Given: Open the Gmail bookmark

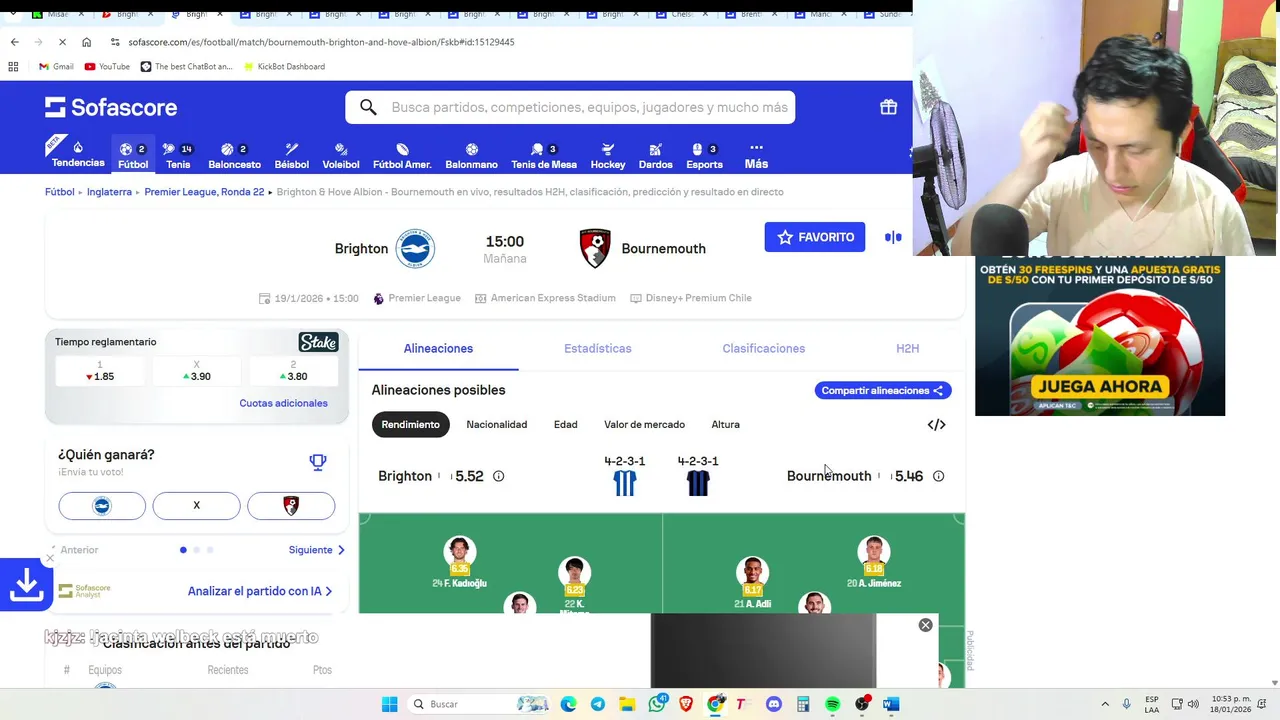Looking at the screenshot, I should (56, 66).
